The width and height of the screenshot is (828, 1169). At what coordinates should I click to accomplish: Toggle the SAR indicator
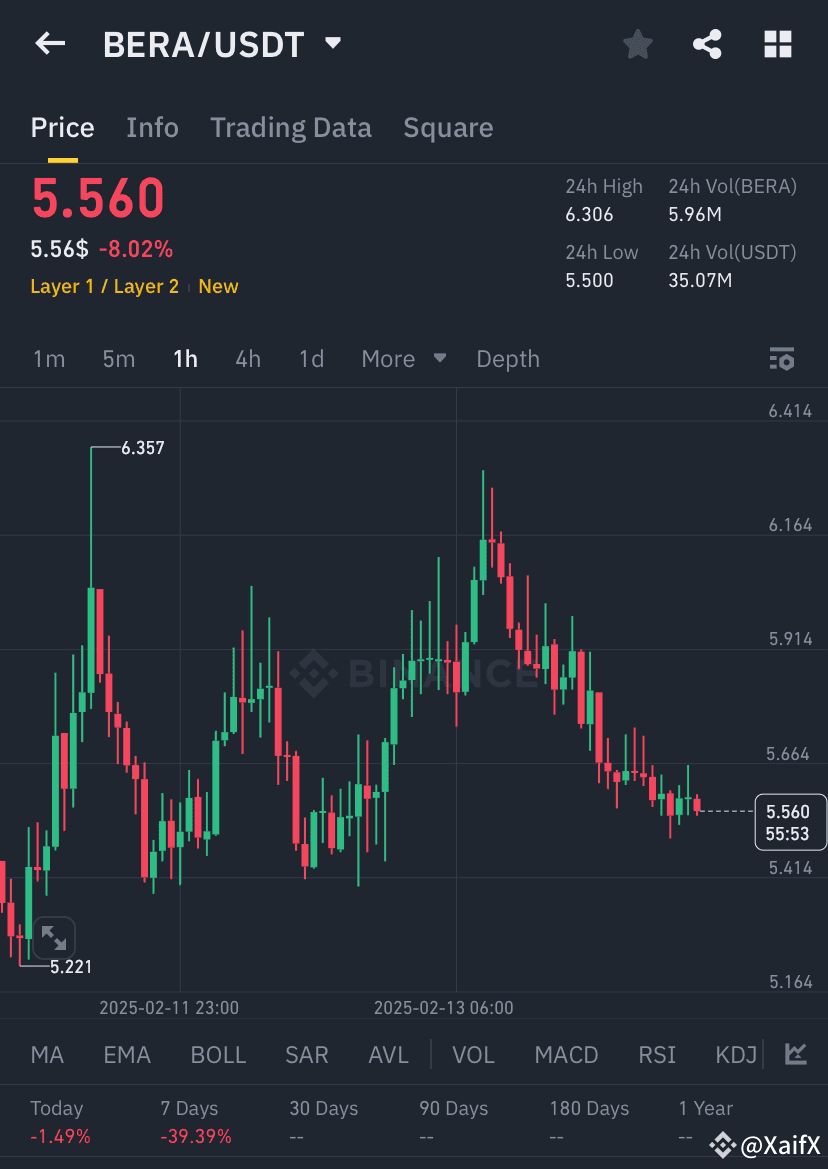(307, 1055)
